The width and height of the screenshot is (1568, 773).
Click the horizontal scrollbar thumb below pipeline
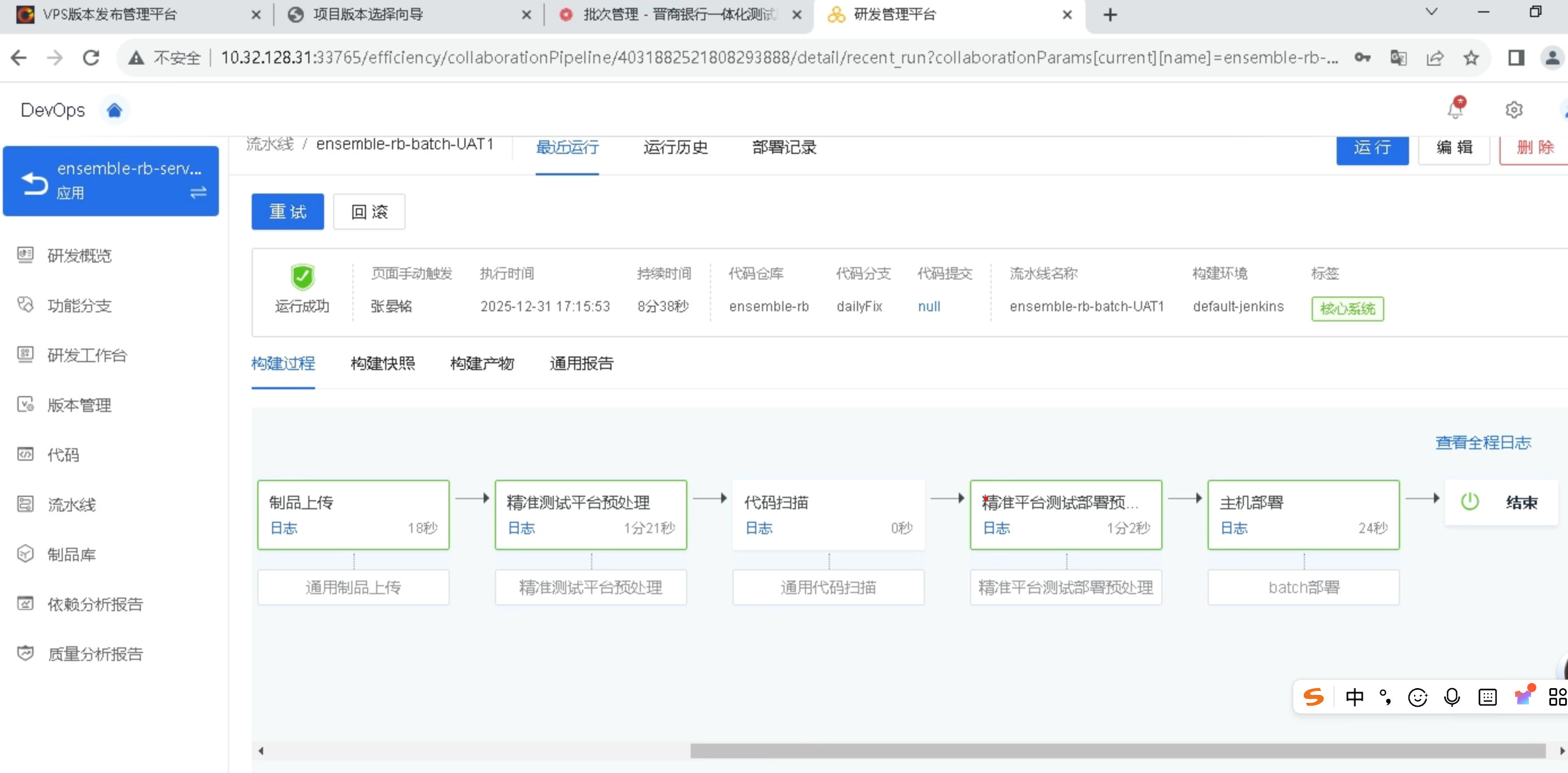coord(1118,751)
